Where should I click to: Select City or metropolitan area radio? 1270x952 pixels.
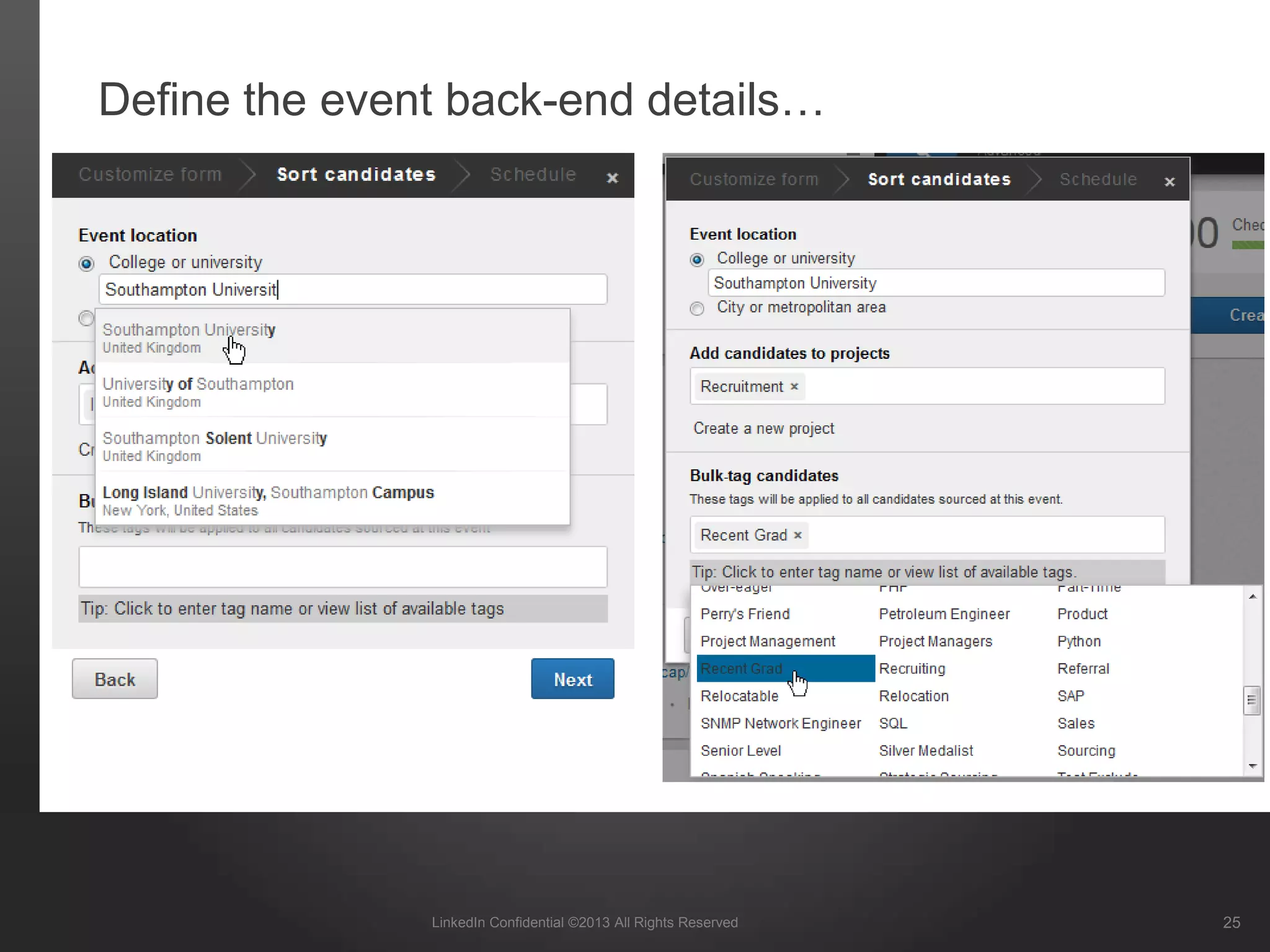(697, 308)
